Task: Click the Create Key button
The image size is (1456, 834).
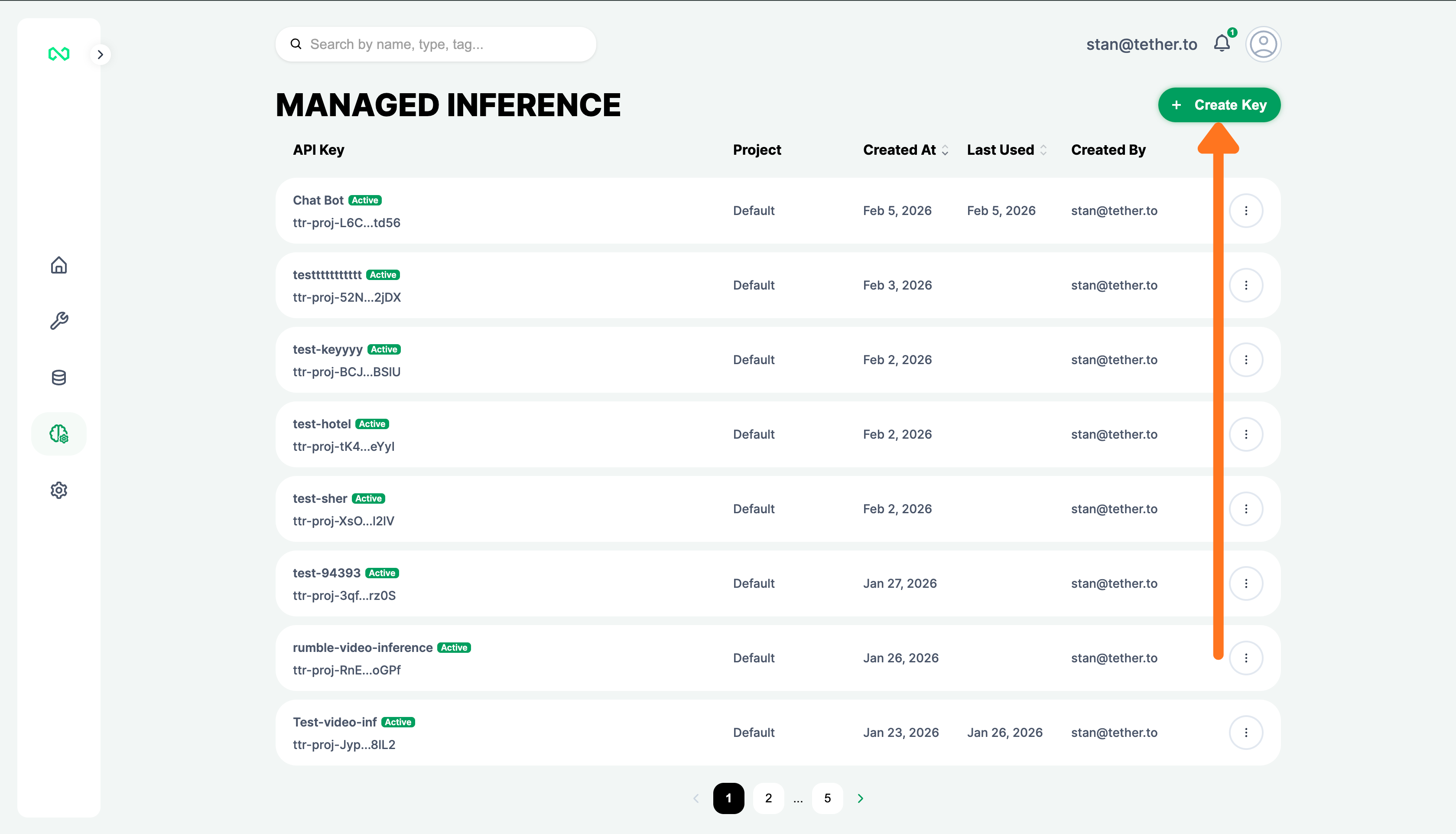Action: coord(1219,105)
